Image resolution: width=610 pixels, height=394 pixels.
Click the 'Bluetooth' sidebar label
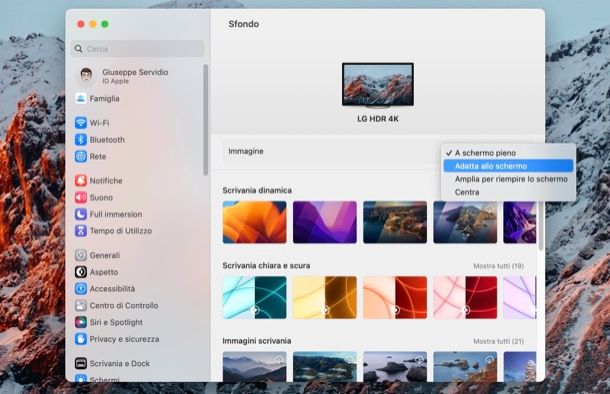(x=107, y=140)
